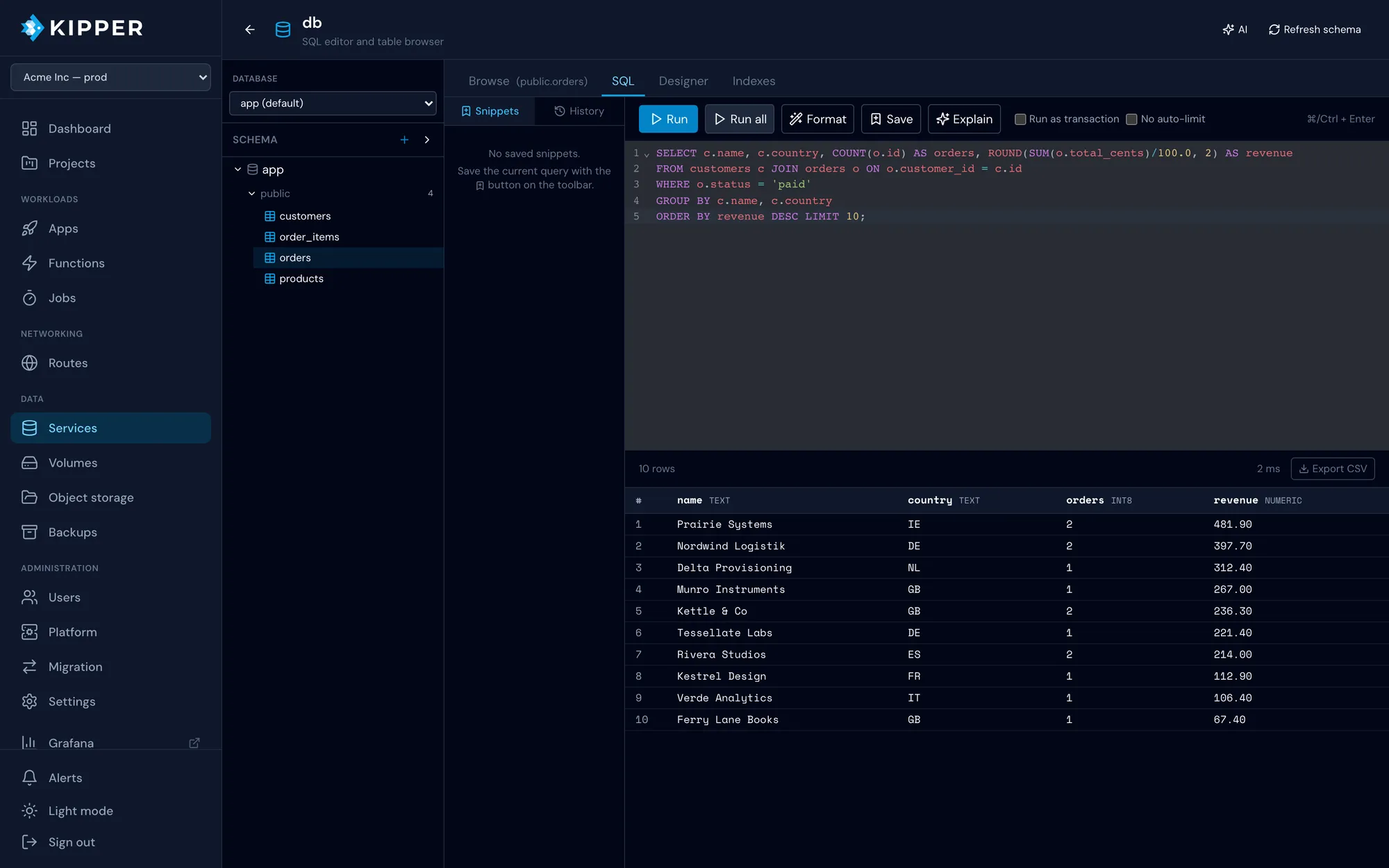1389x868 pixels.
Task: Open Users administration item
Action: pyautogui.click(x=110, y=598)
